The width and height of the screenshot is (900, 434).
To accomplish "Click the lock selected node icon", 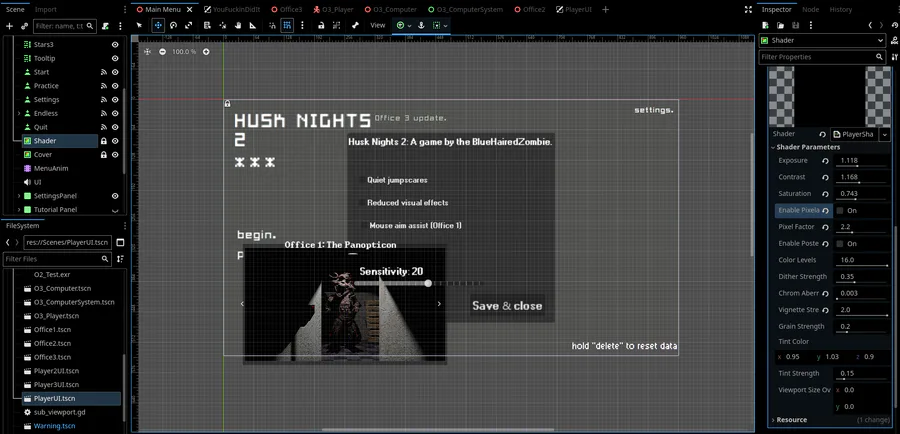I will 321,25.
